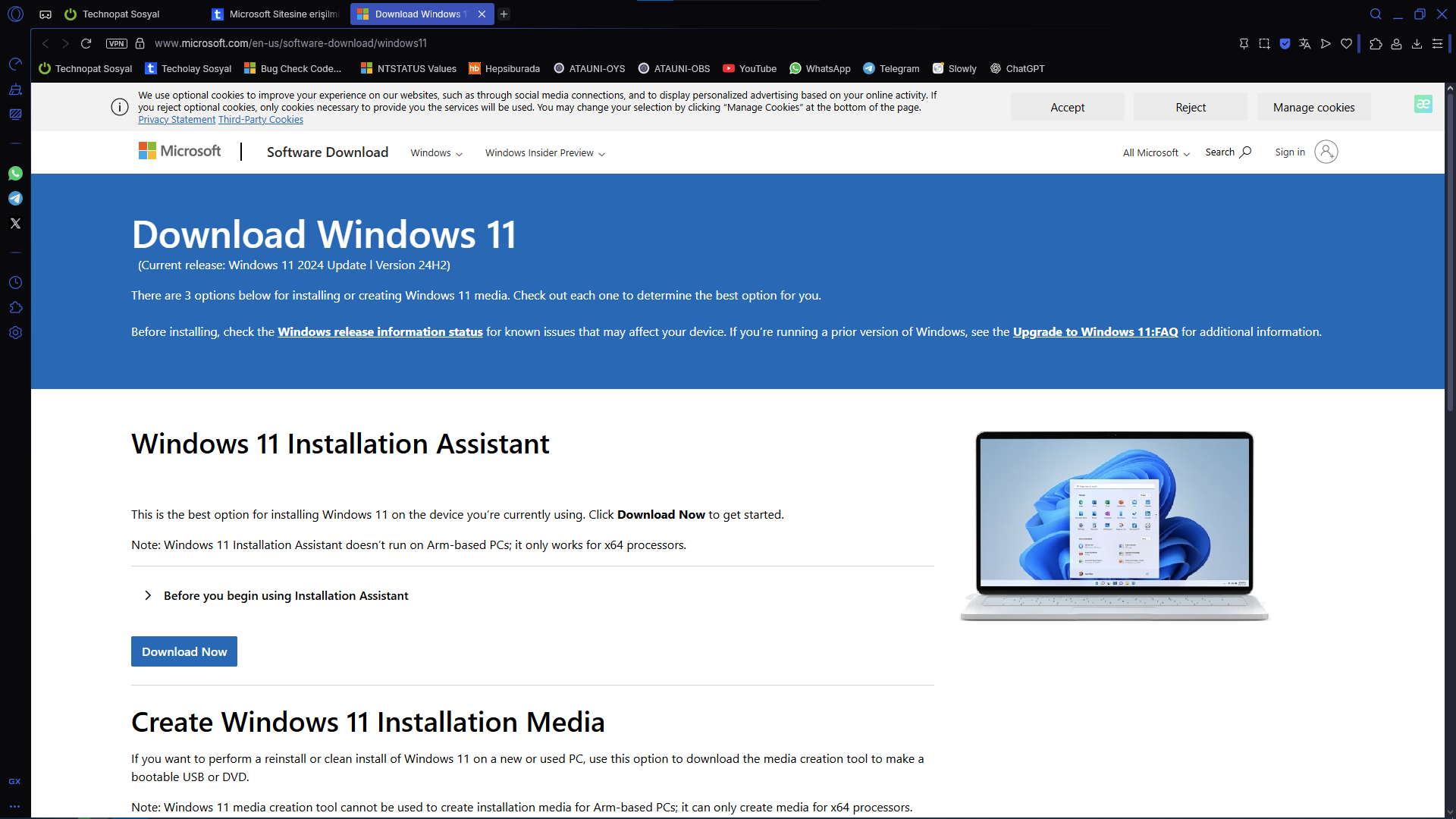Reload the current page
The height and width of the screenshot is (819, 1456).
pos(86,44)
